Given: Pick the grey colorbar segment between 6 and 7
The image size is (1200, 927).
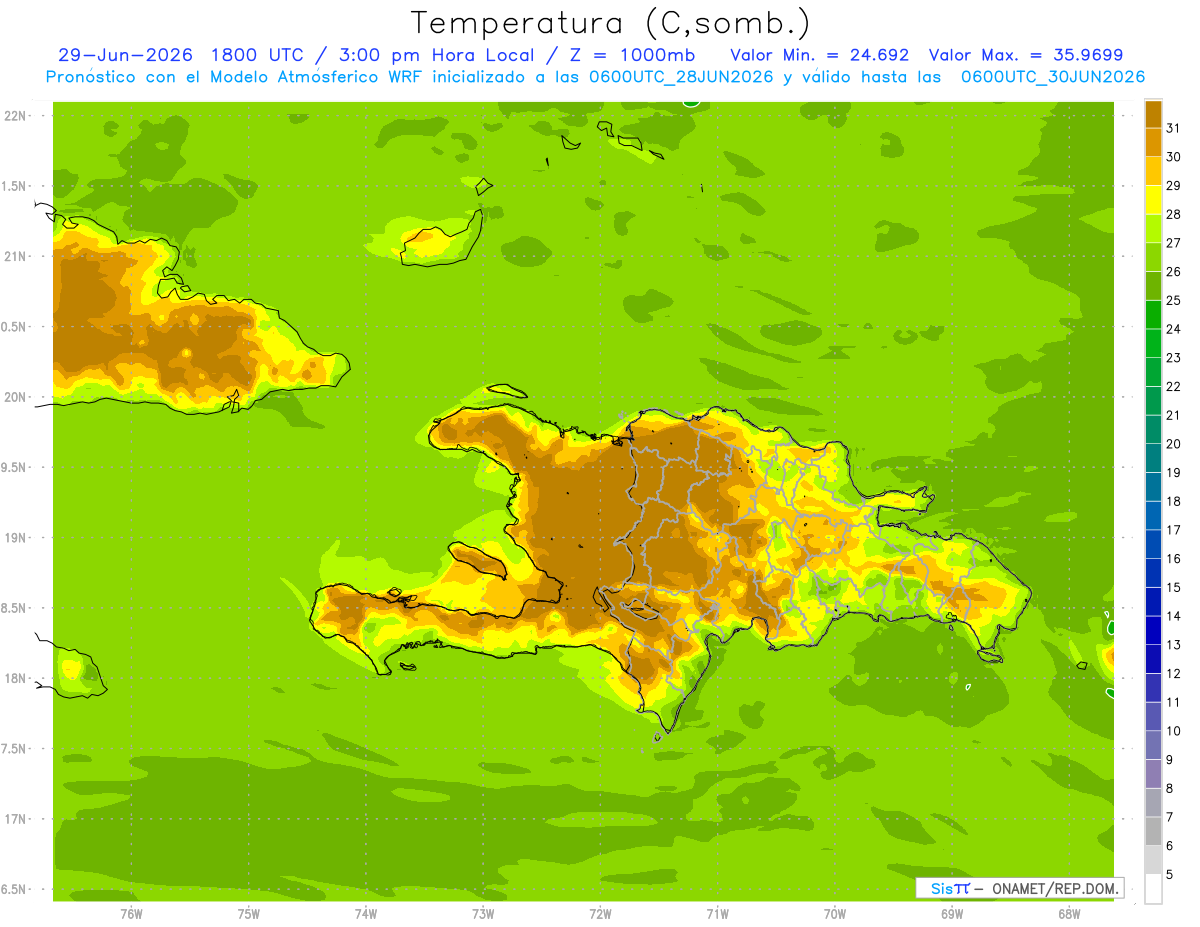Looking at the screenshot, I should click(1153, 831).
